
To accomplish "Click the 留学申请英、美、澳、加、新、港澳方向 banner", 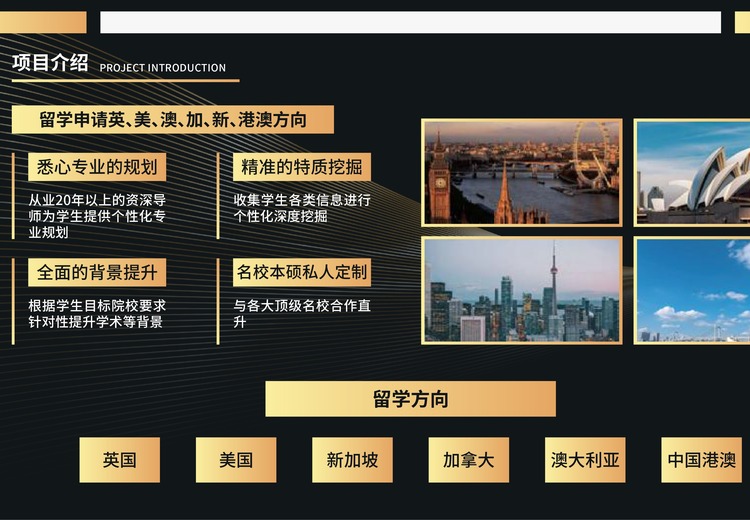I will coord(173,120).
